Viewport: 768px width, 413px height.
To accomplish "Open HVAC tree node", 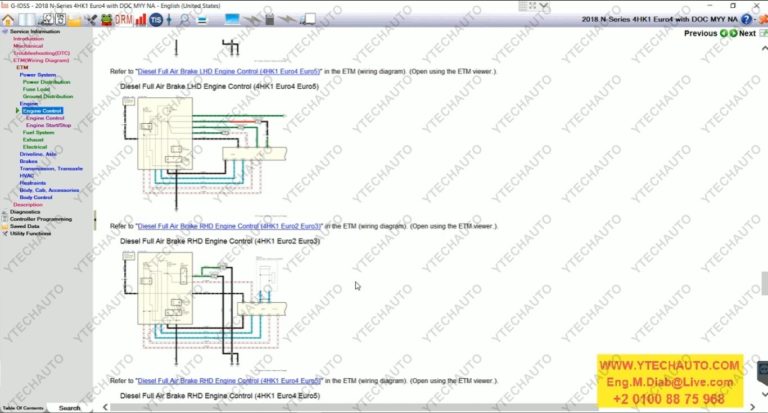I will (x=26, y=175).
